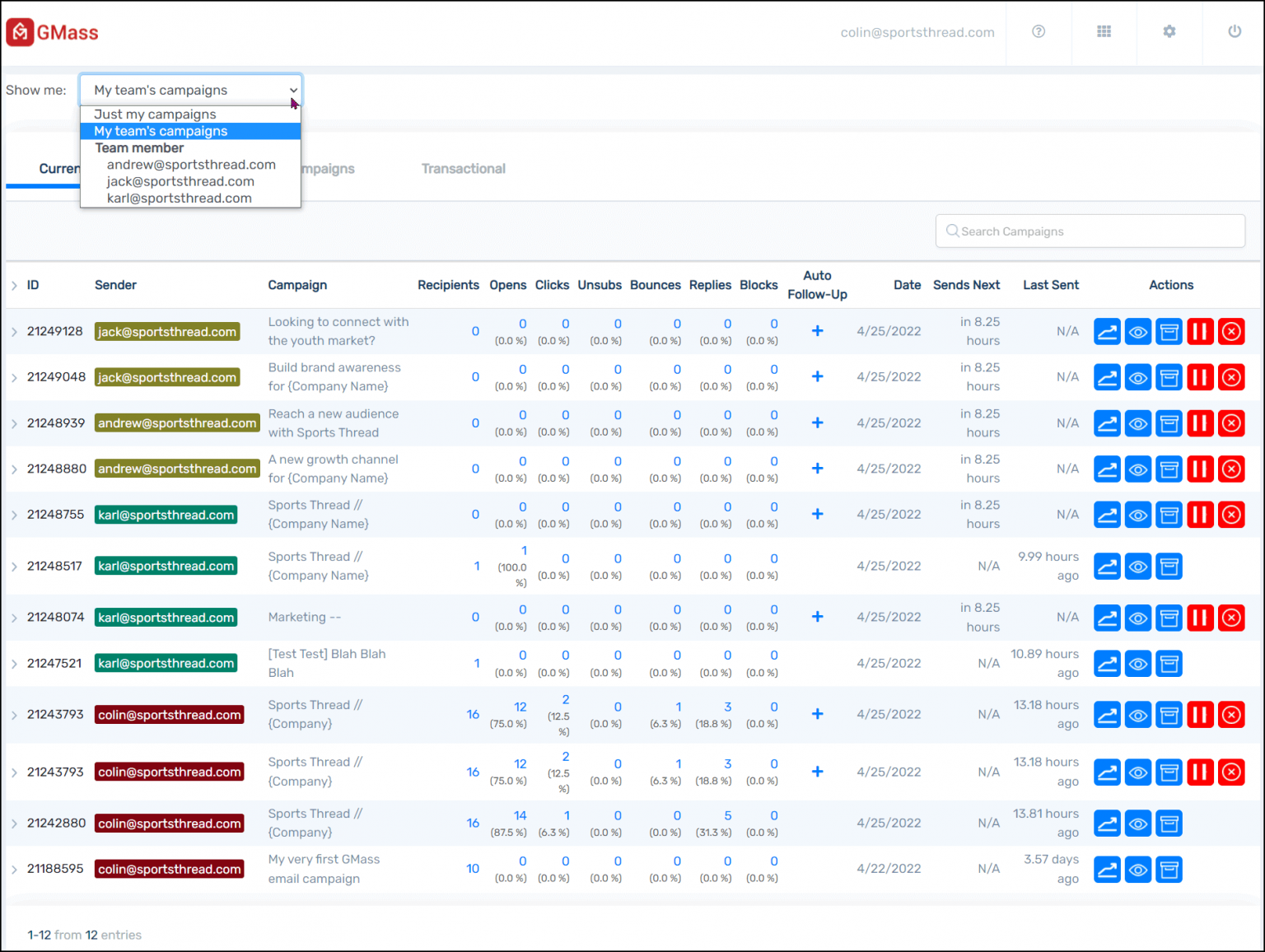Cancel the 'Marketing --' campaign with the red X
The image size is (1265, 952).
tap(1231, 617)
